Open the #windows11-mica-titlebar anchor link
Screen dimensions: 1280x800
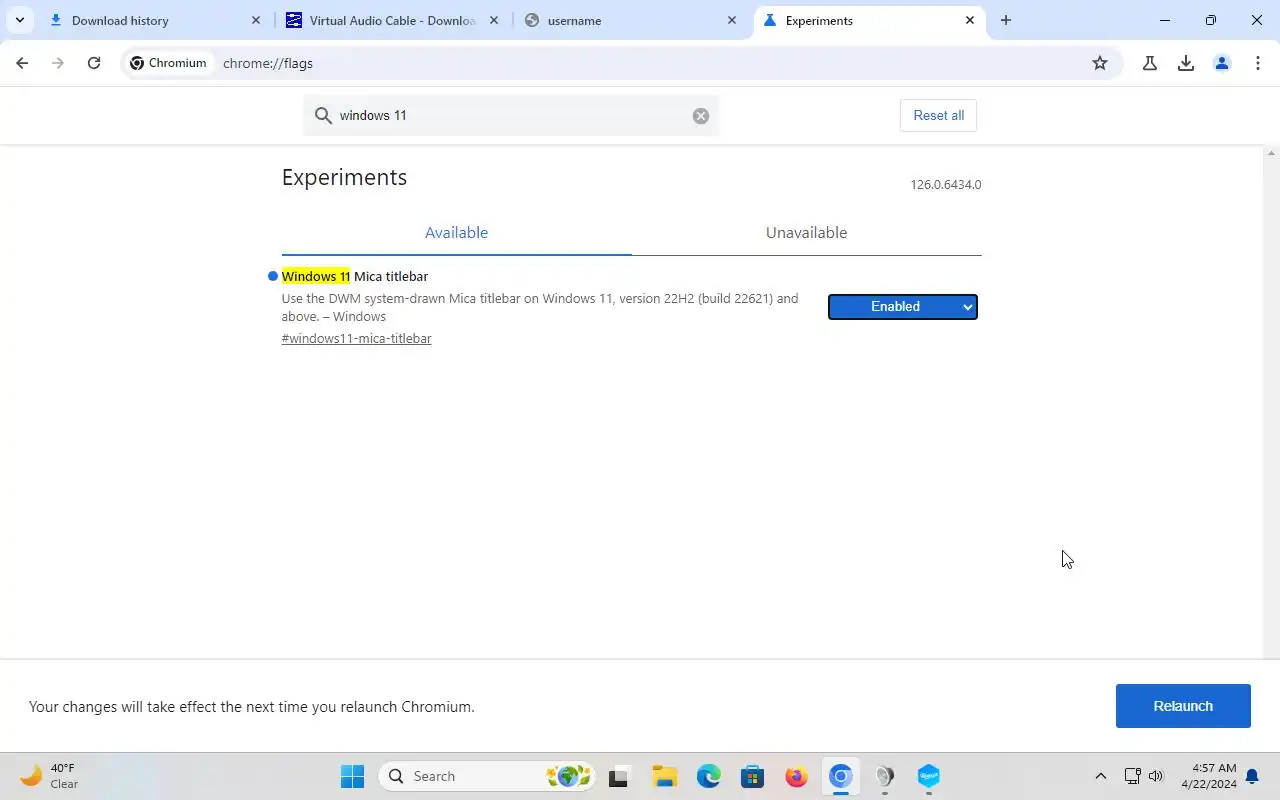356,338
